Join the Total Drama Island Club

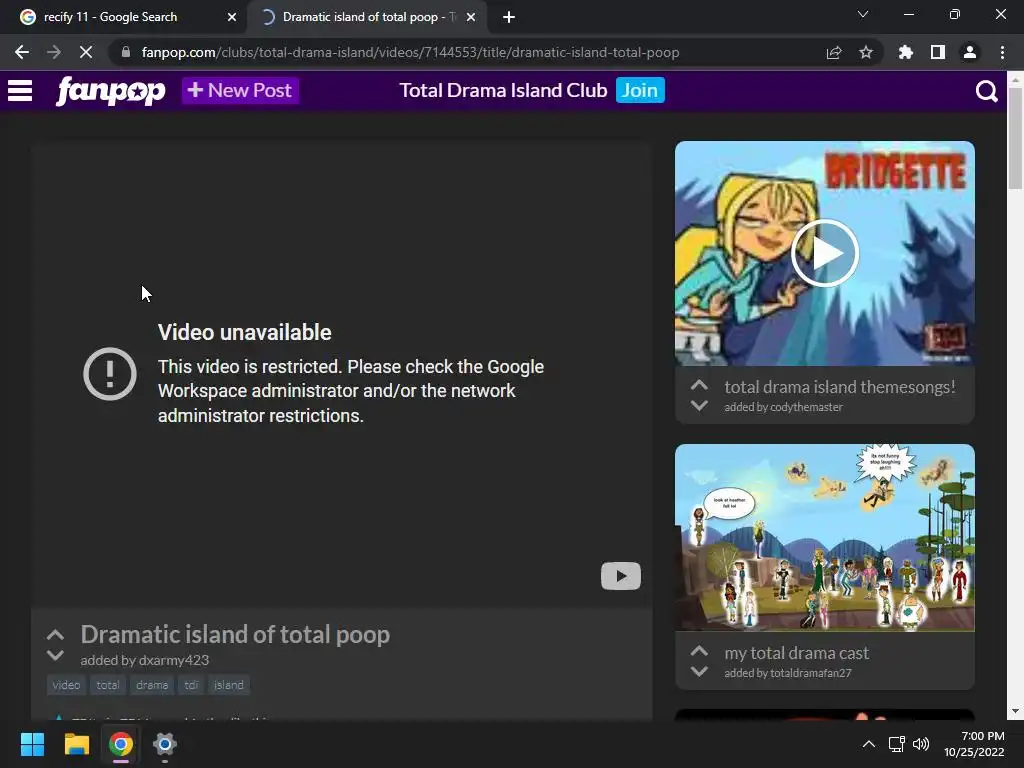[640, 90]
